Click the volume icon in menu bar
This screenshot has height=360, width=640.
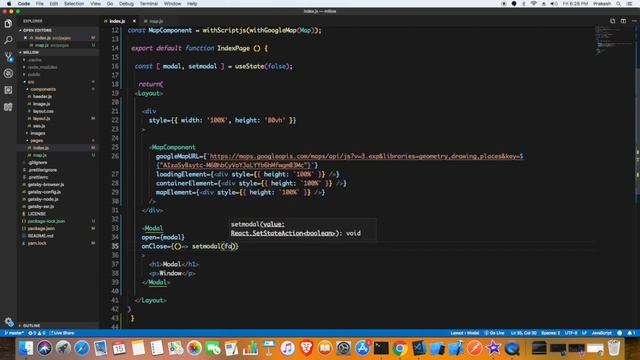click(x=554, y=4)
